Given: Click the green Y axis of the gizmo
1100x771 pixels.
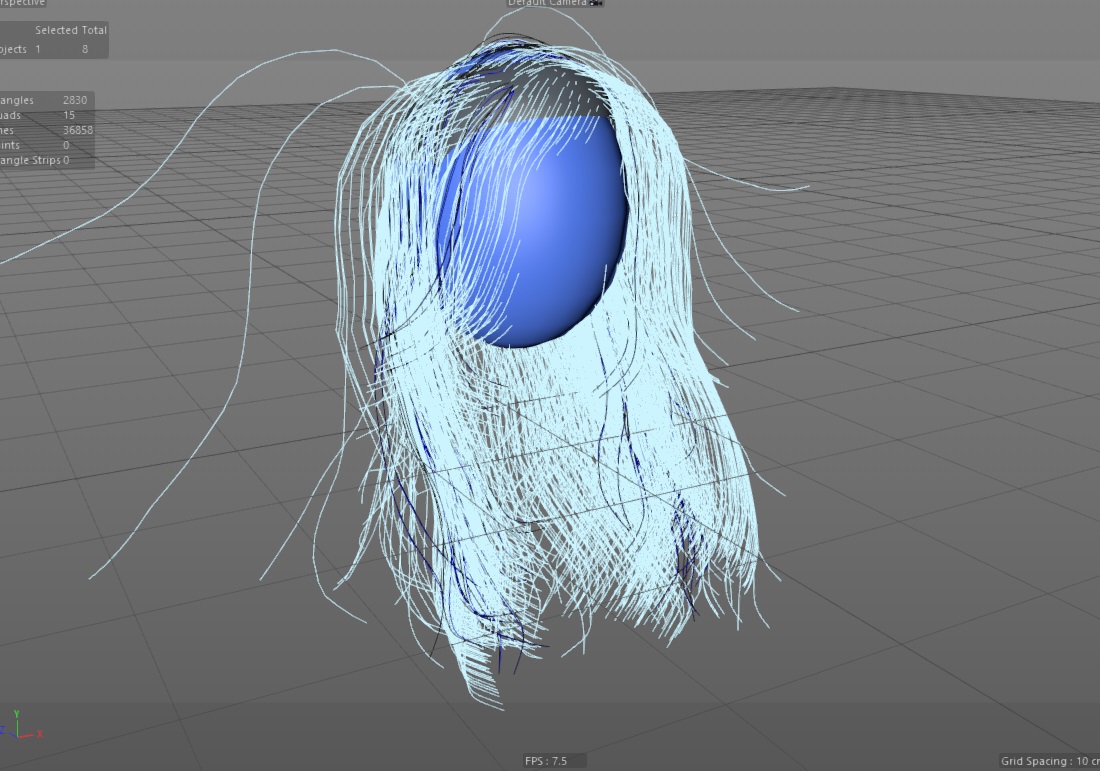Looking at the screenshot, I should coord(14,716).
